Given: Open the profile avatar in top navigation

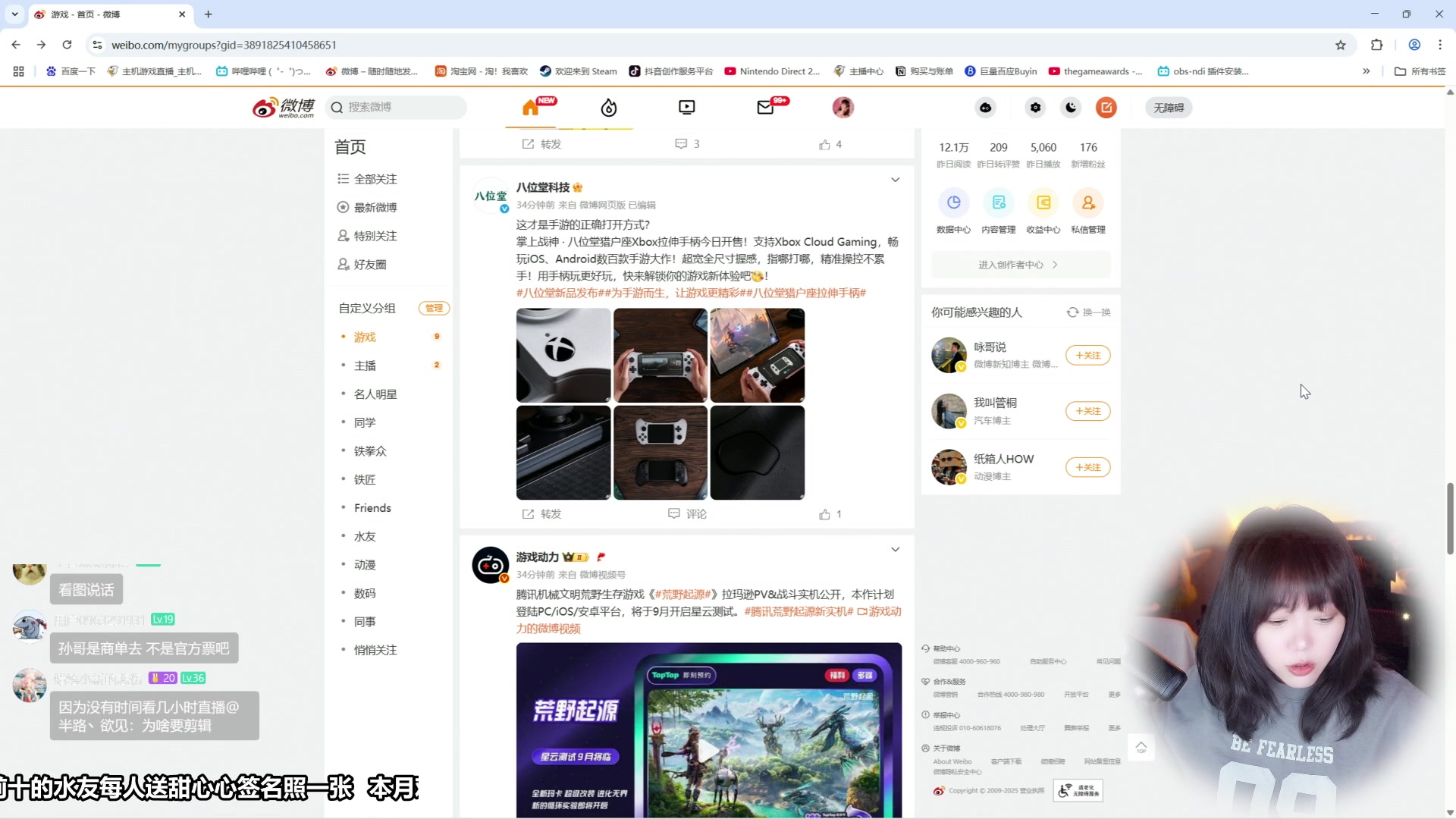Looking at the screenshot, I should tap(843, 108).
